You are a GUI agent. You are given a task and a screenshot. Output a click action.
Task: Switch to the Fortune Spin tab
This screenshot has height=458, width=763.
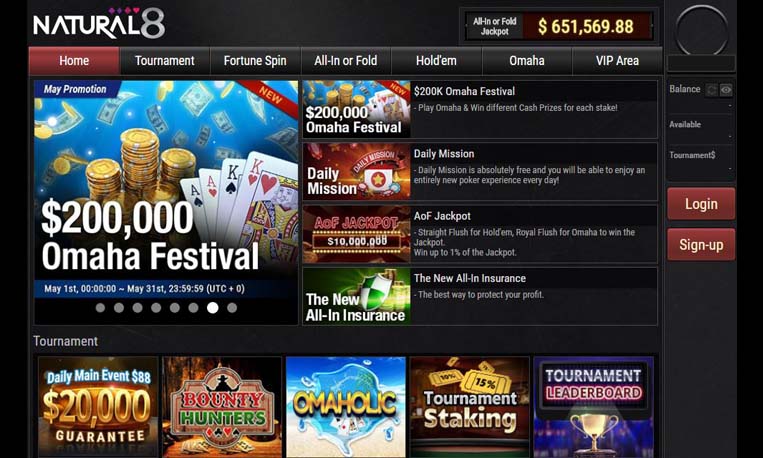pos(255,61)
